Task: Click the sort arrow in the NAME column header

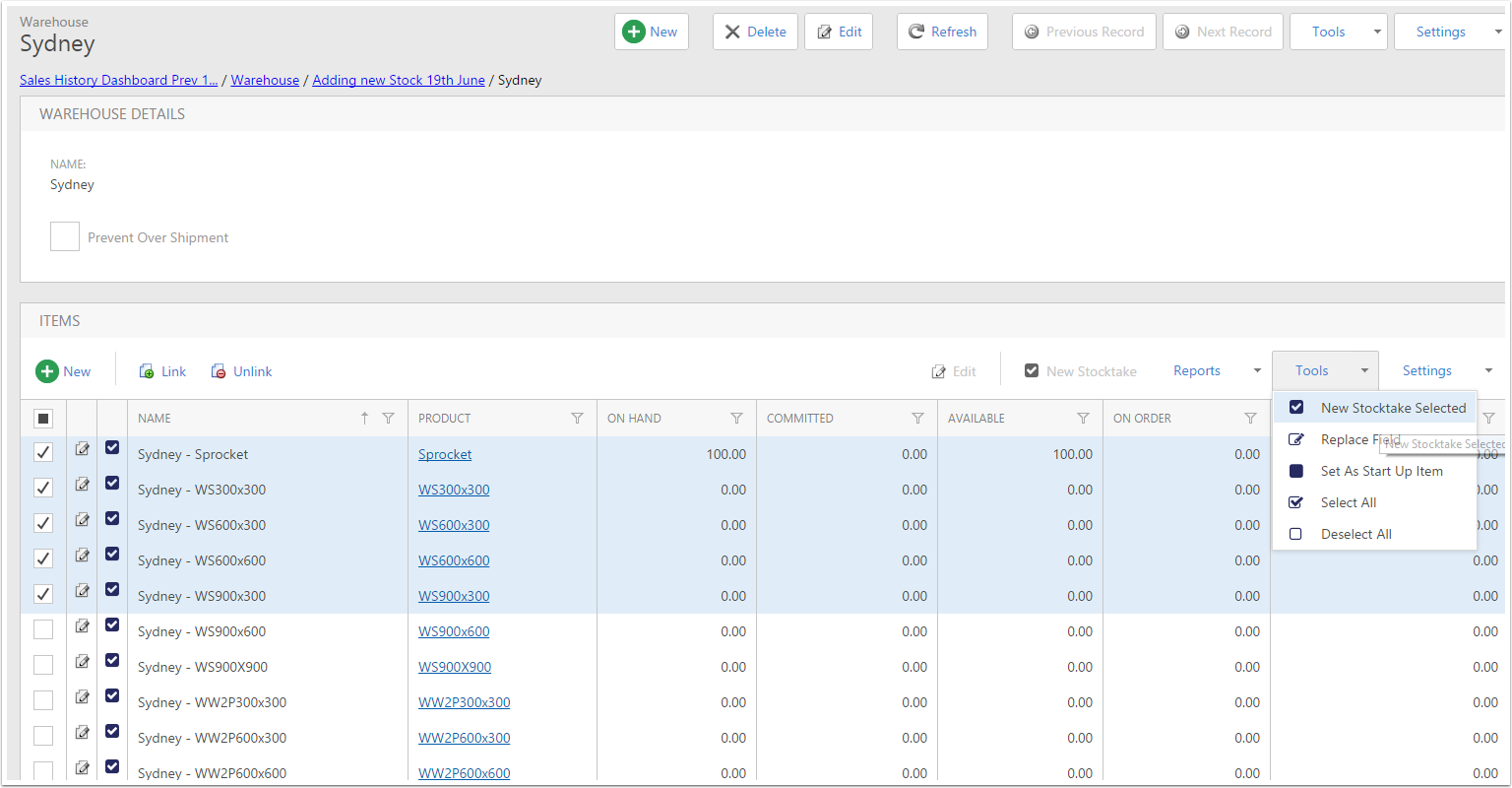Action: (364, 418)
